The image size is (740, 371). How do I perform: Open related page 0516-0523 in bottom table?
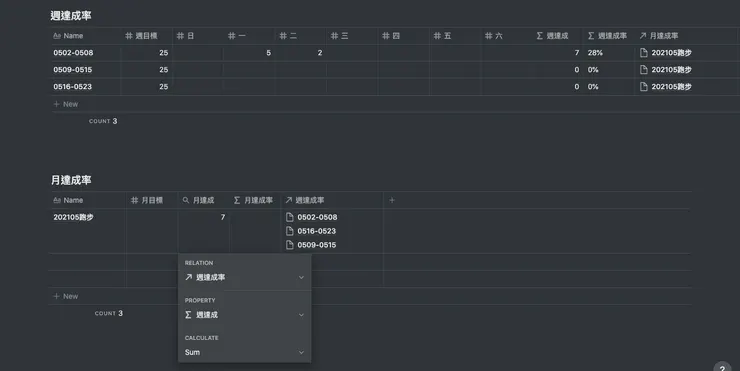(311, 231)
